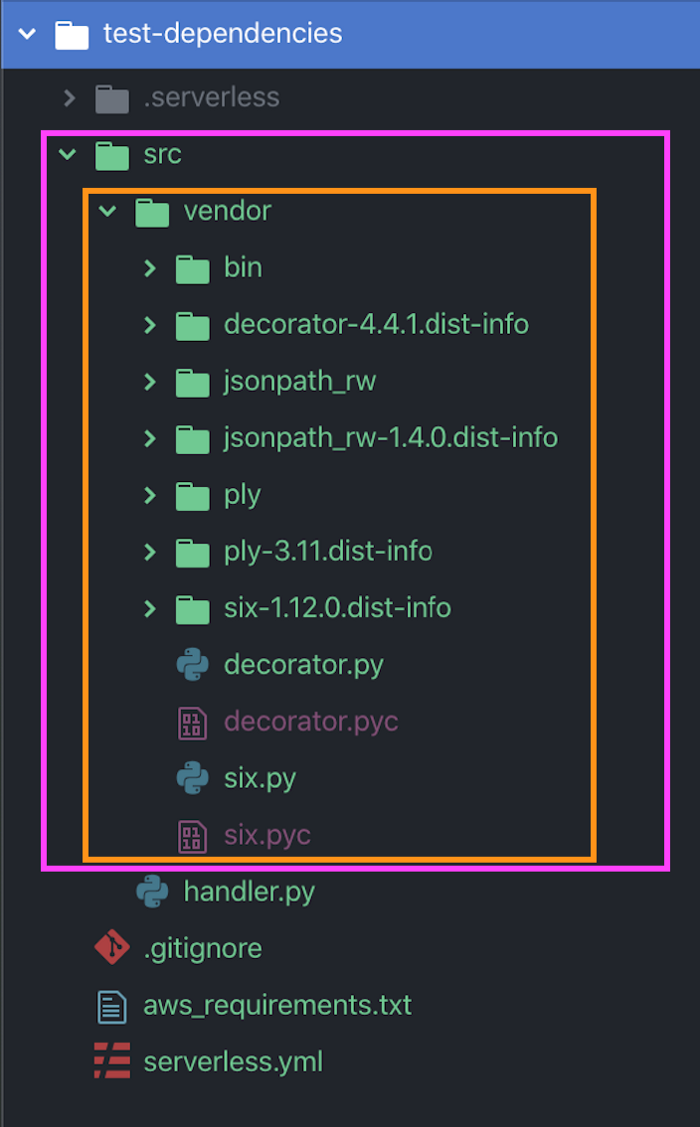
Task: Select the ply-3.11.dist-info folder
Action: point(328,552)
